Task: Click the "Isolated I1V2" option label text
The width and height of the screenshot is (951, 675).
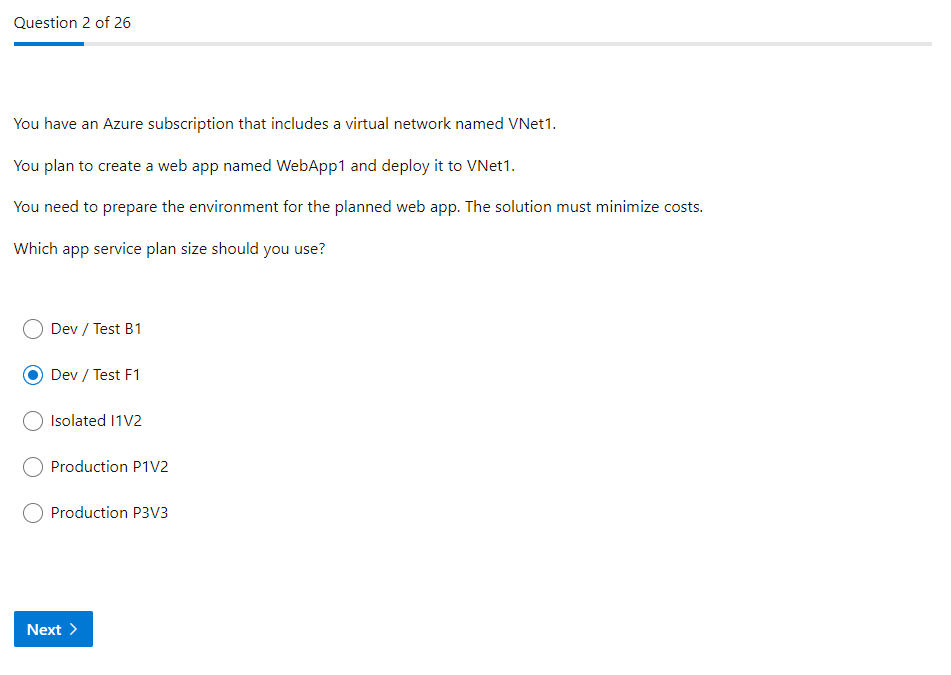Action: pyautogui.click(x=96, y=421)
